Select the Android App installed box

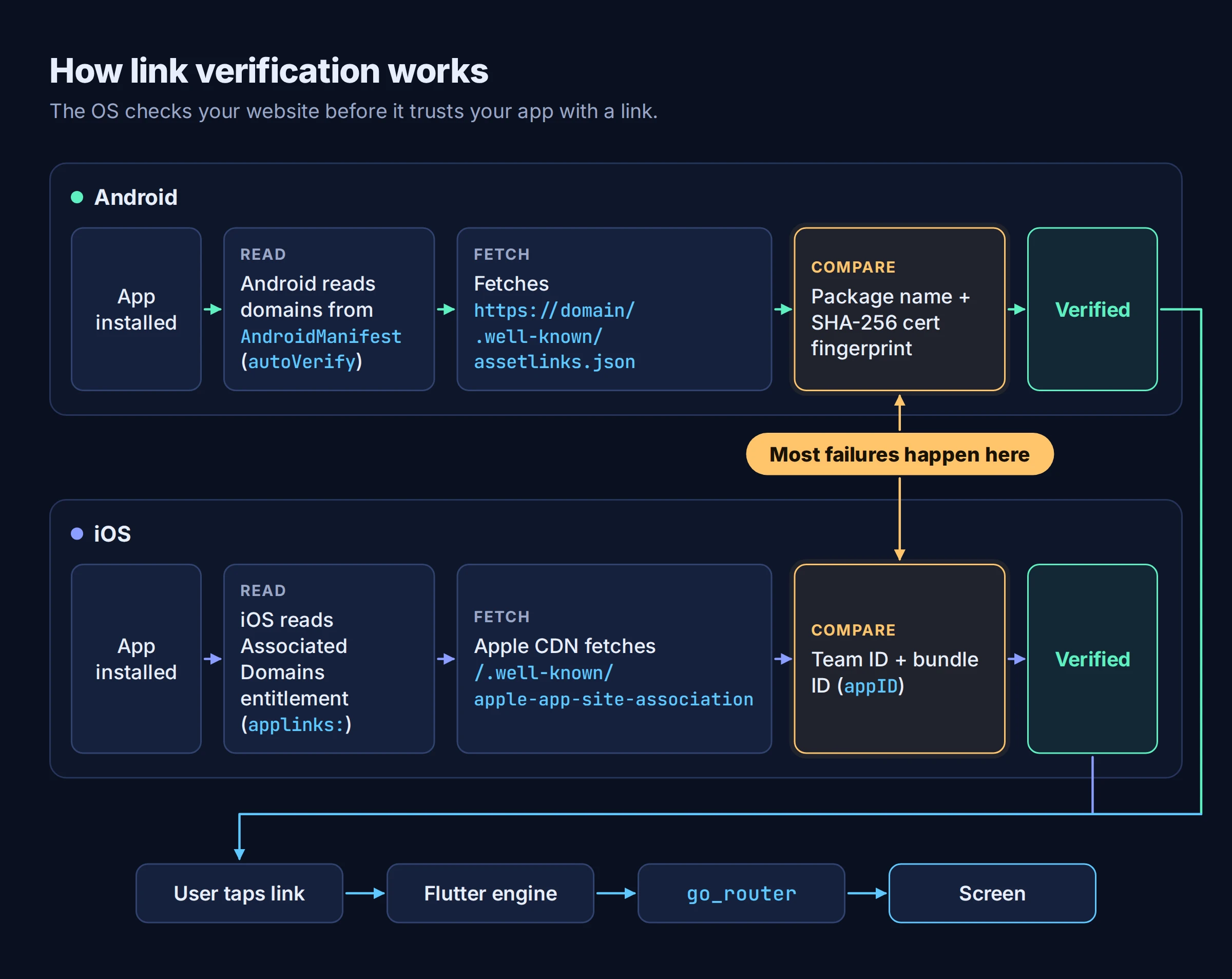(136, 309)
